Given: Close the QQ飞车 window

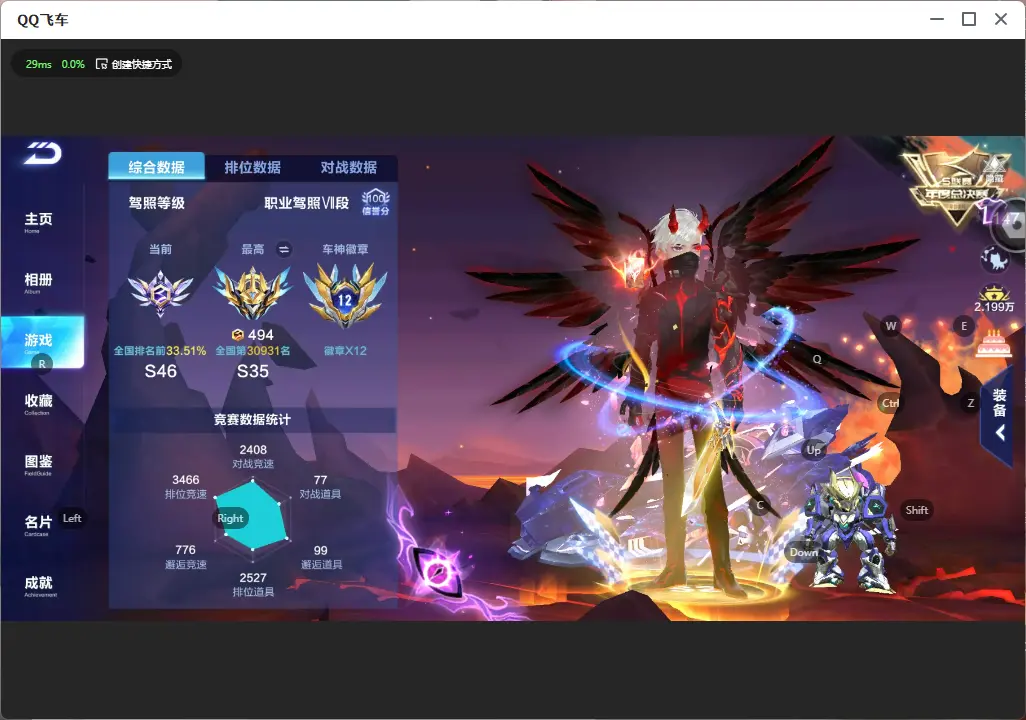Looking at the screenshot, I should (1000, 20).
